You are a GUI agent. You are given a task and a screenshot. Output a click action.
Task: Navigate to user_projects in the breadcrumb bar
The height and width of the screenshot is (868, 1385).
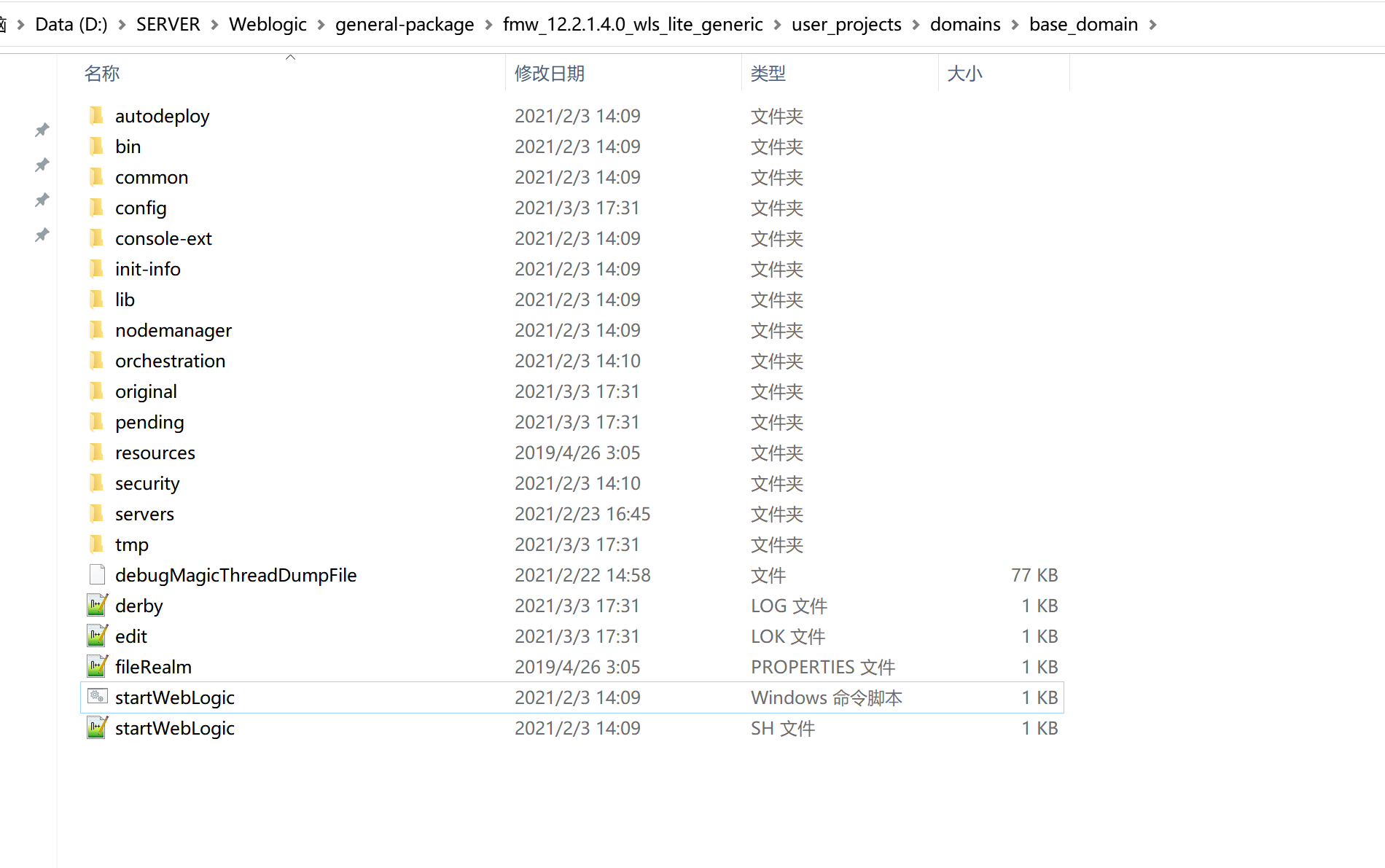[x=846, y=24]
